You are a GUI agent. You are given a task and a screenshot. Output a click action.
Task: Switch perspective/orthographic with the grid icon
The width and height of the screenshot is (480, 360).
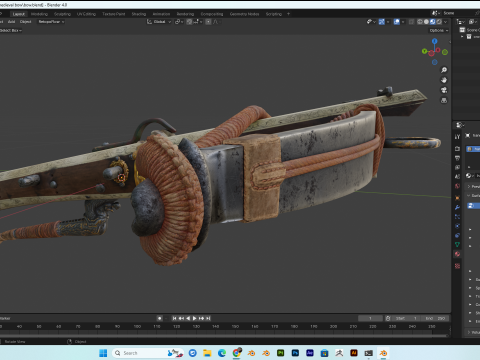pyautogui.click(x=444, y=100)
